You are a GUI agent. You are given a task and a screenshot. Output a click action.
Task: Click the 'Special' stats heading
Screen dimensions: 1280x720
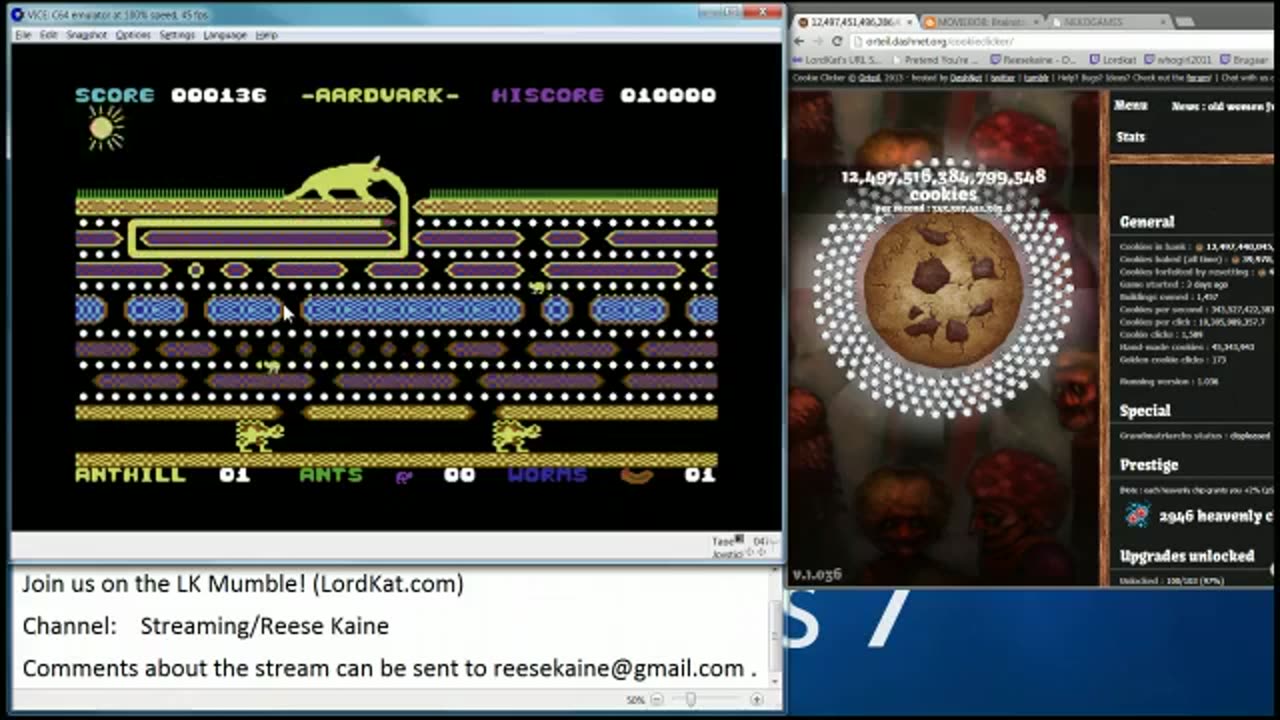tap(1145, 410)
